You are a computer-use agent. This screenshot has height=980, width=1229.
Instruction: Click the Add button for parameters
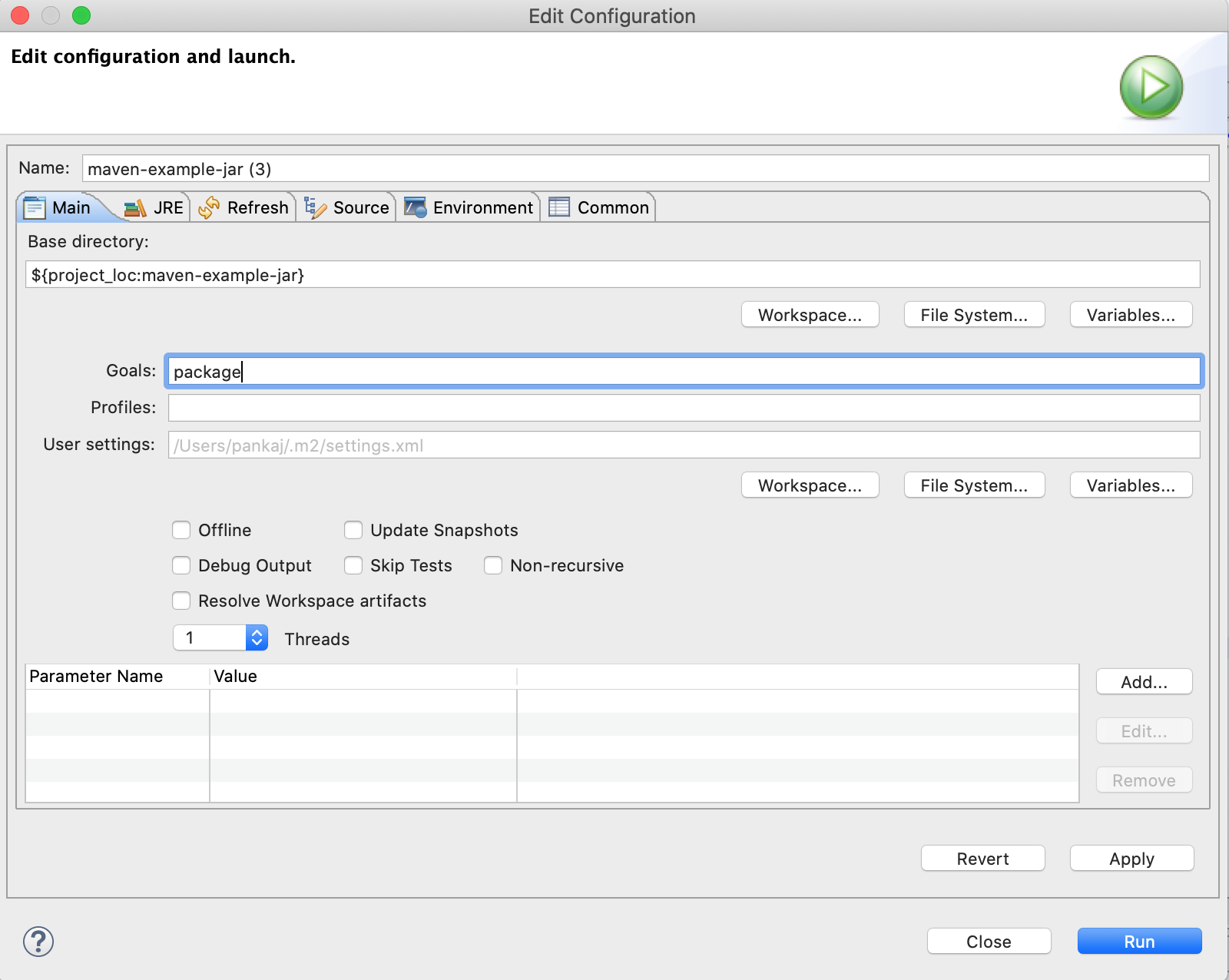(1143, 681)
